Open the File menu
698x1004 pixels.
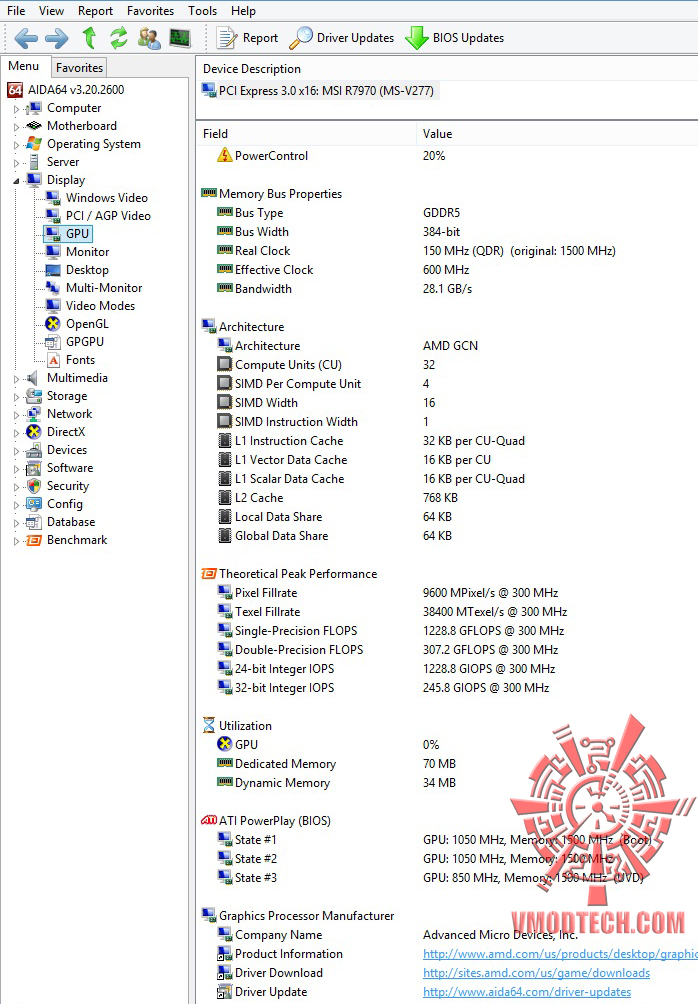(16, 11)
